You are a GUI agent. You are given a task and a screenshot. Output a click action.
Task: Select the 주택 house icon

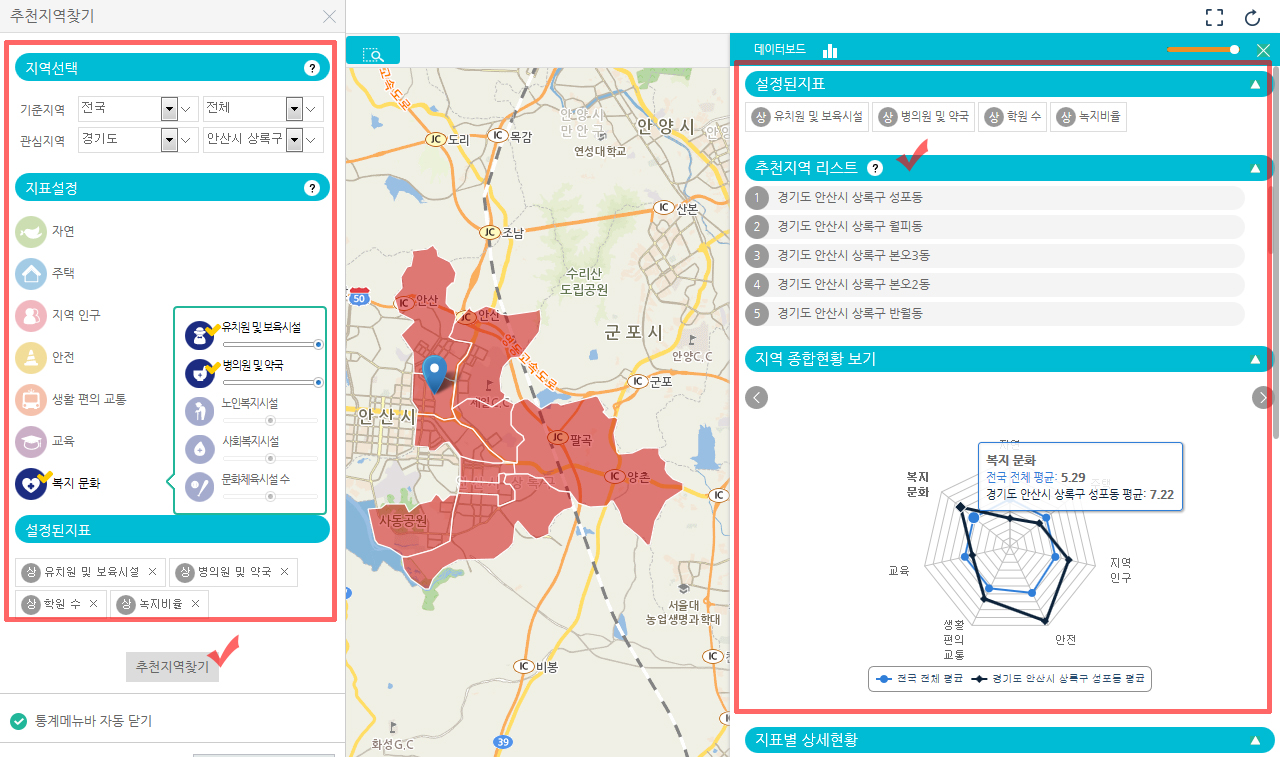31,273
